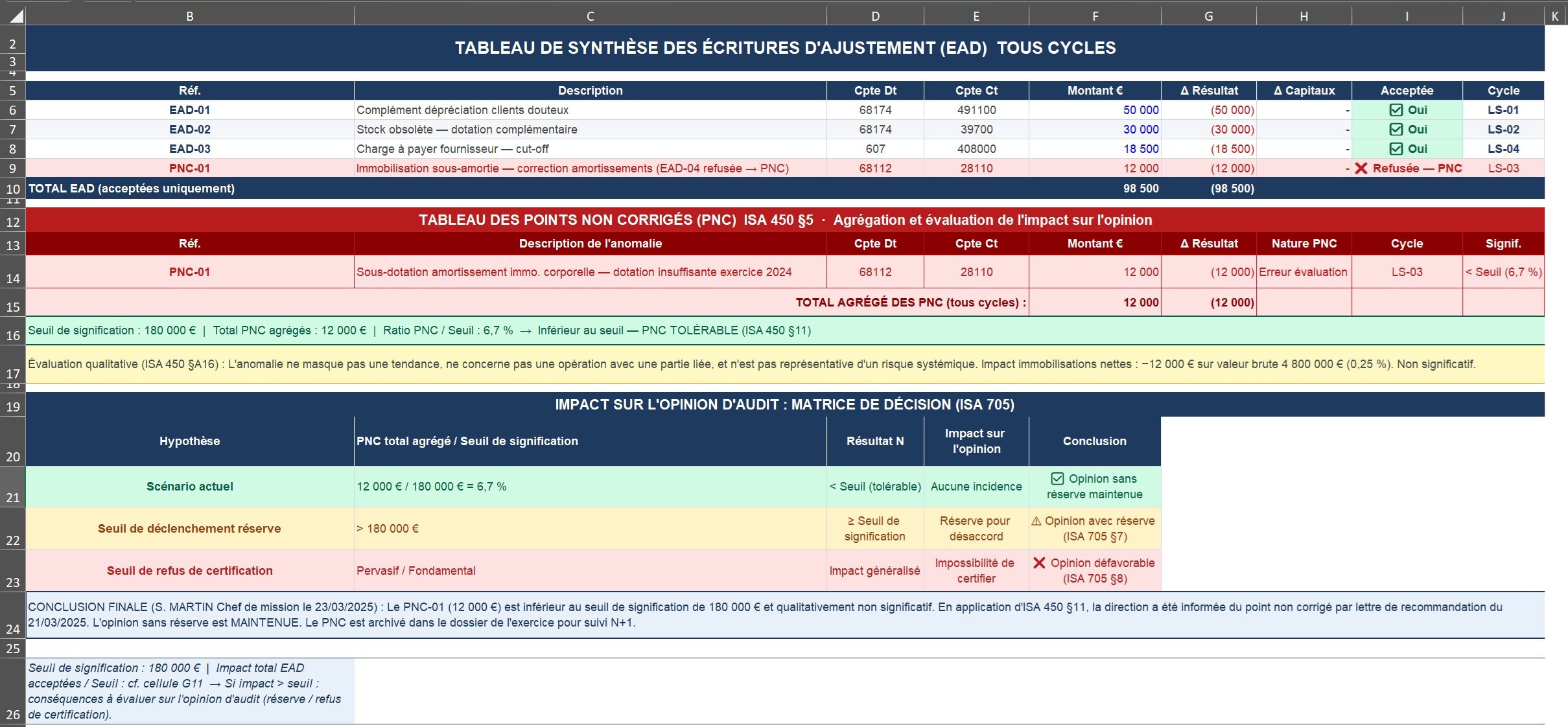Click the red PNC table title banner

tap(785, 220)
